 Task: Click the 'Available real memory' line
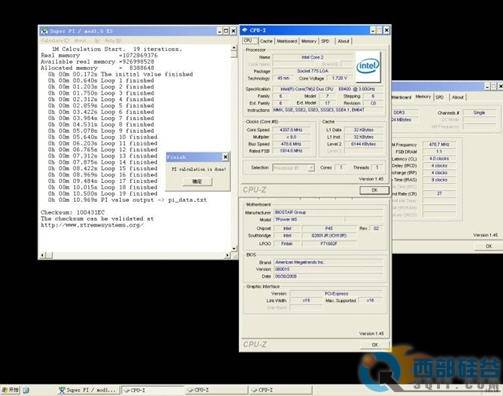[x=97, y=62]
